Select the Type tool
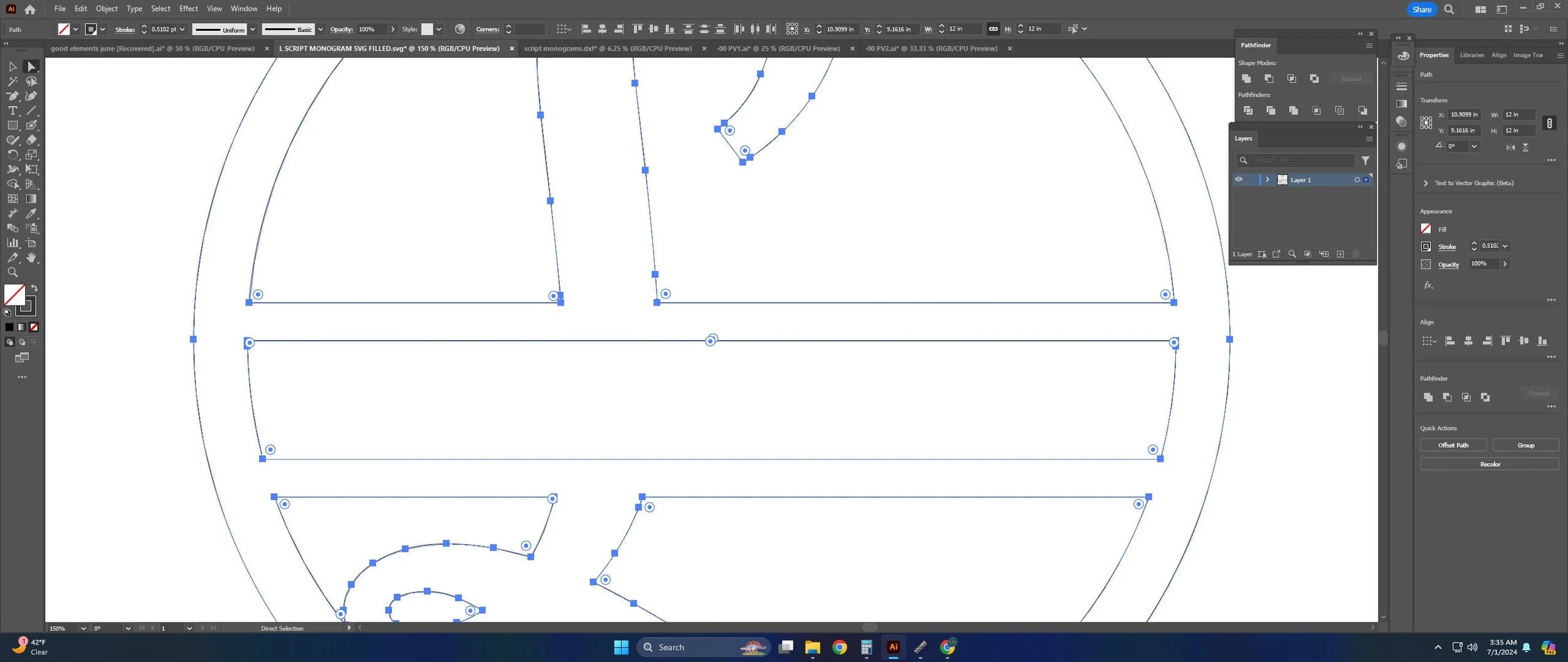Screen dimensions: 1568x662 (13, 110)
